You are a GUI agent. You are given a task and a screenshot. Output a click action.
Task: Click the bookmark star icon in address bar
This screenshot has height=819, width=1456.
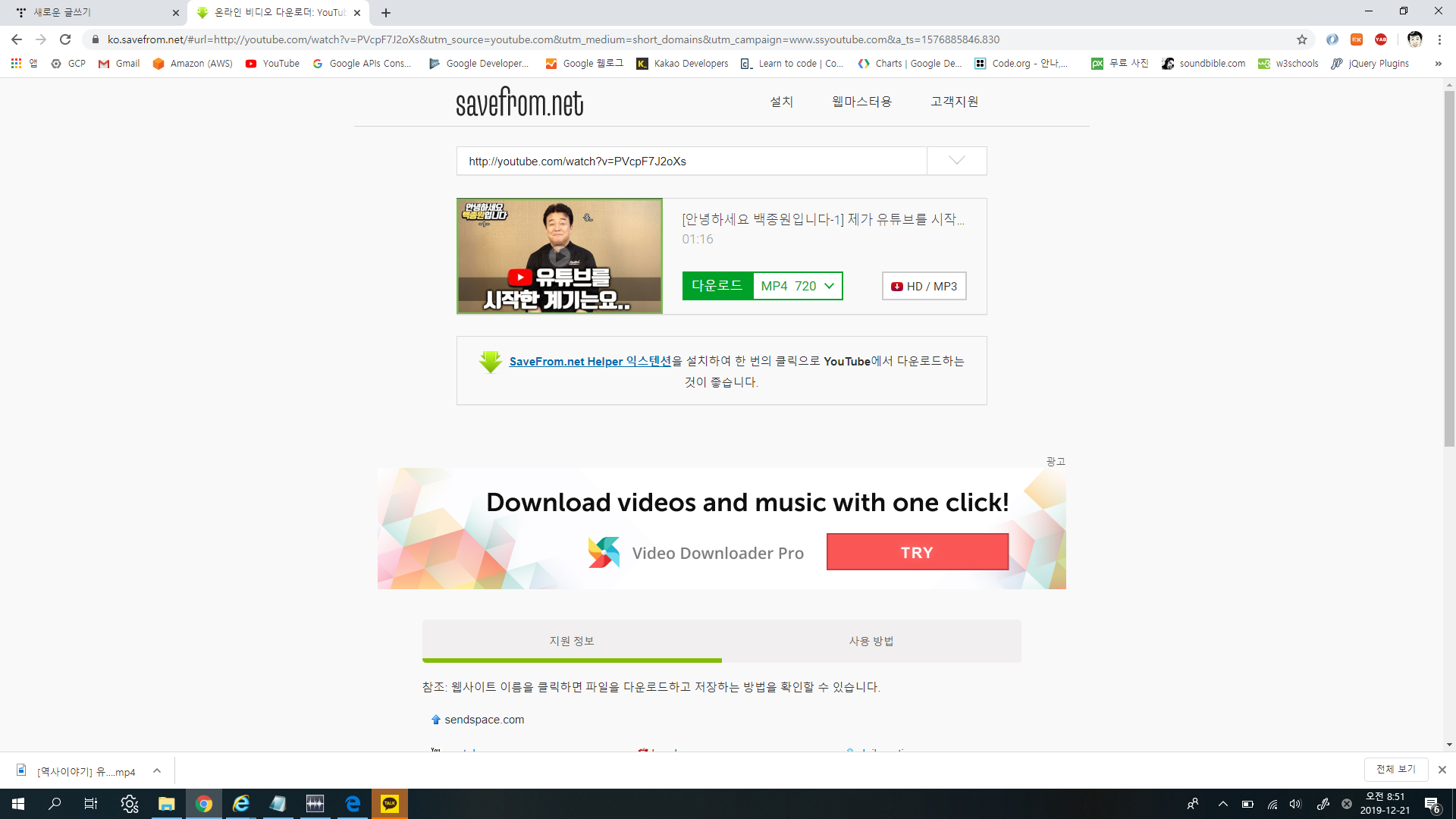point(1302,39)
